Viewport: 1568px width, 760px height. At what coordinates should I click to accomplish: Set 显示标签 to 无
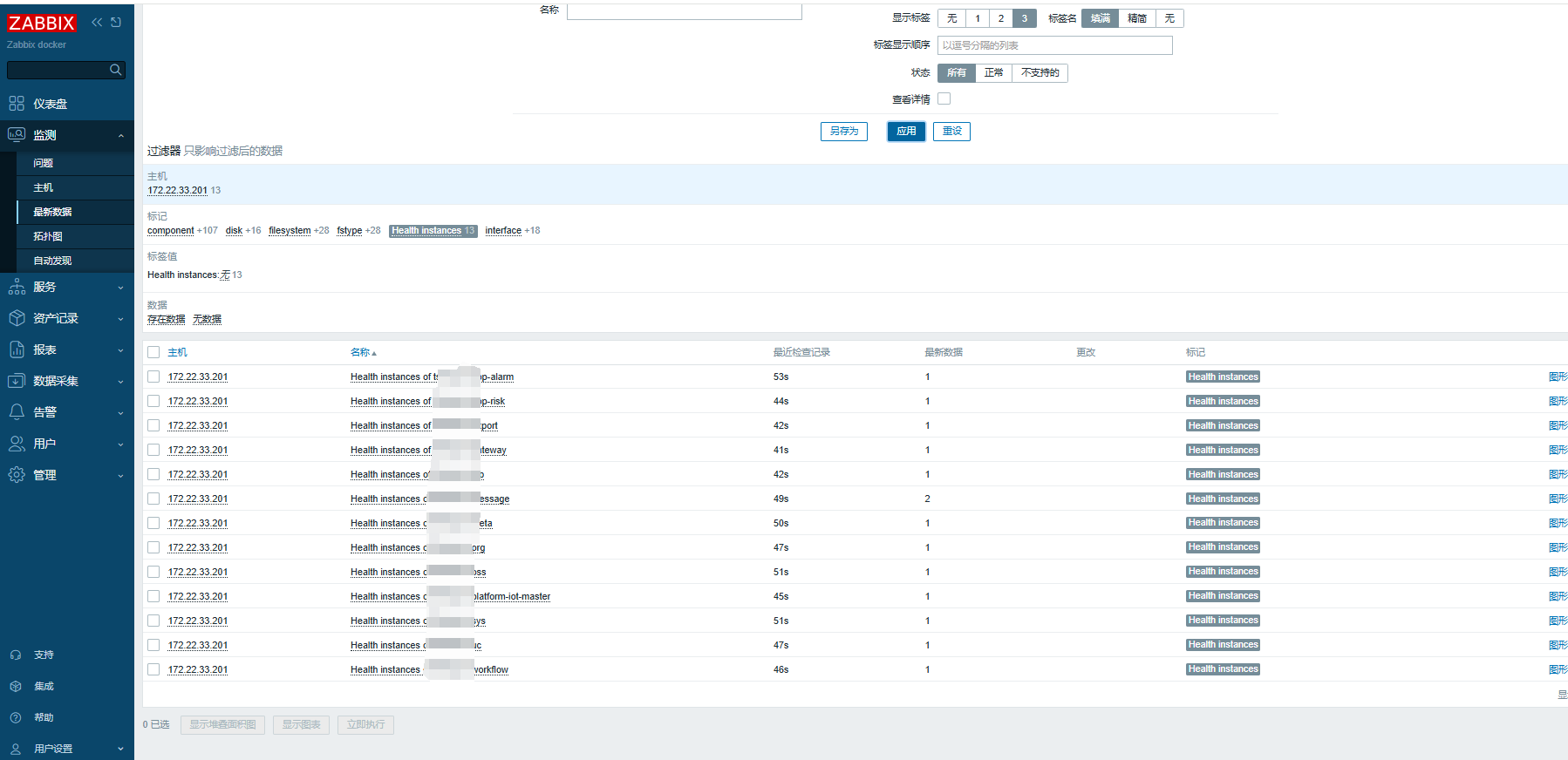pyautogui.click(x=951, y=18)
